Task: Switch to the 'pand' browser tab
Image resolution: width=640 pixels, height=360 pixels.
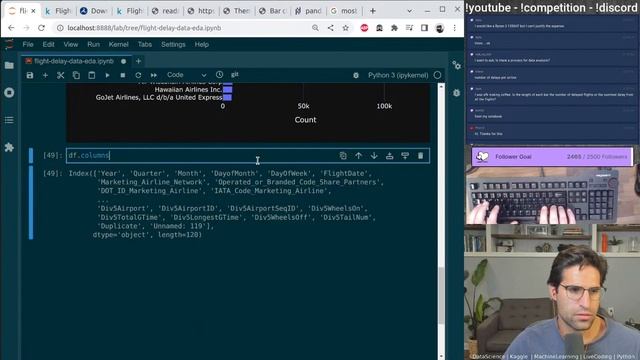Action: click(309, 11)
